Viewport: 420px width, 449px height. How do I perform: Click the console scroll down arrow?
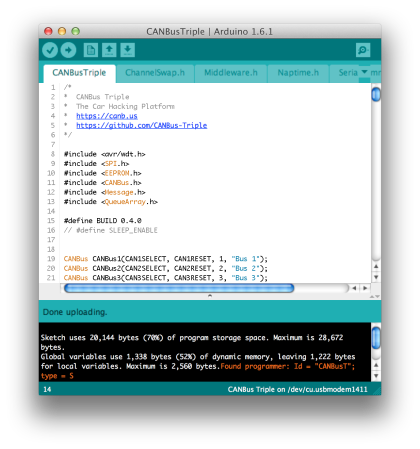click(x=376, y=376)
